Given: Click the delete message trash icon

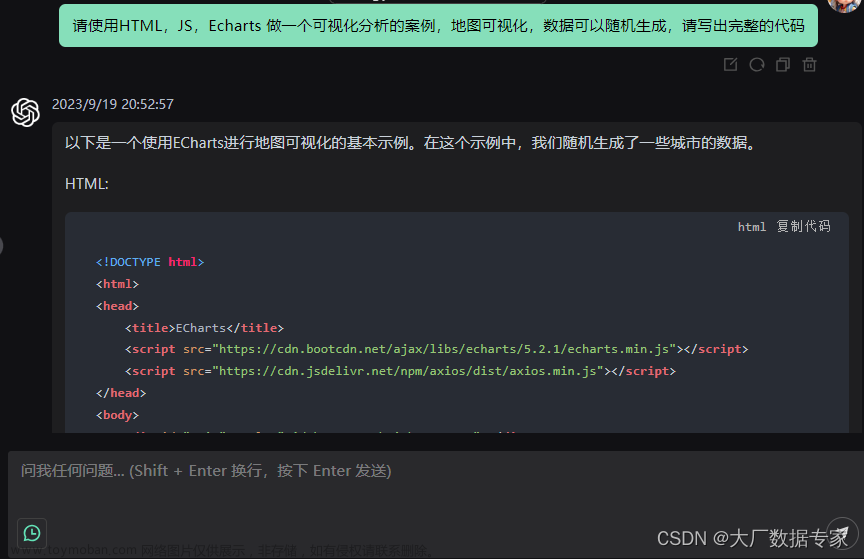Looking at the screenshot, I should click(x=809, y=64).
